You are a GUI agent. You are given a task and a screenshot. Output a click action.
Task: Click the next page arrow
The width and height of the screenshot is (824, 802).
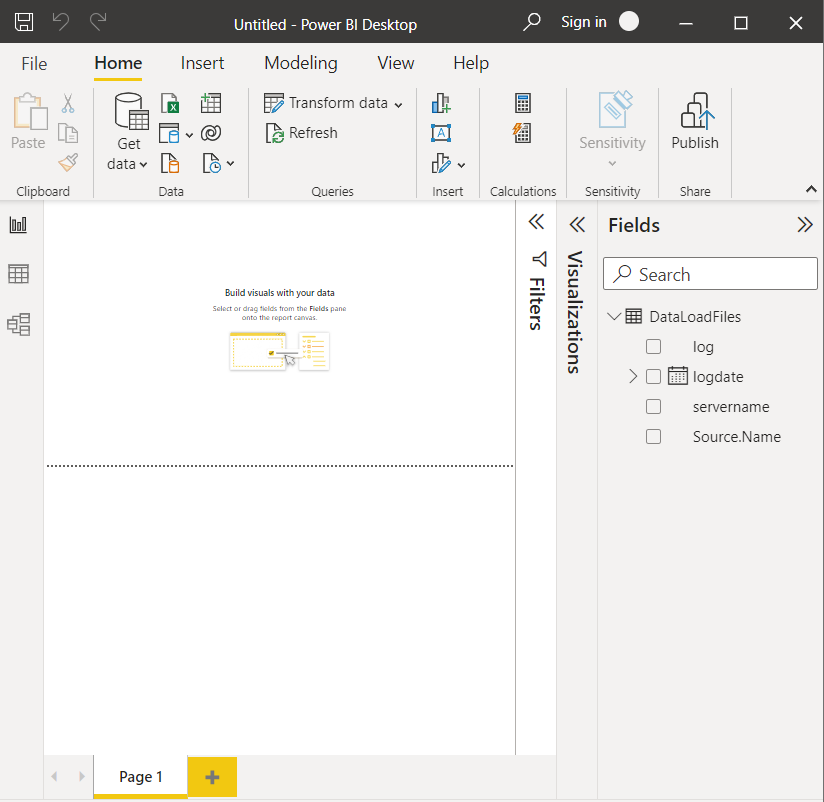click(81, 777)
